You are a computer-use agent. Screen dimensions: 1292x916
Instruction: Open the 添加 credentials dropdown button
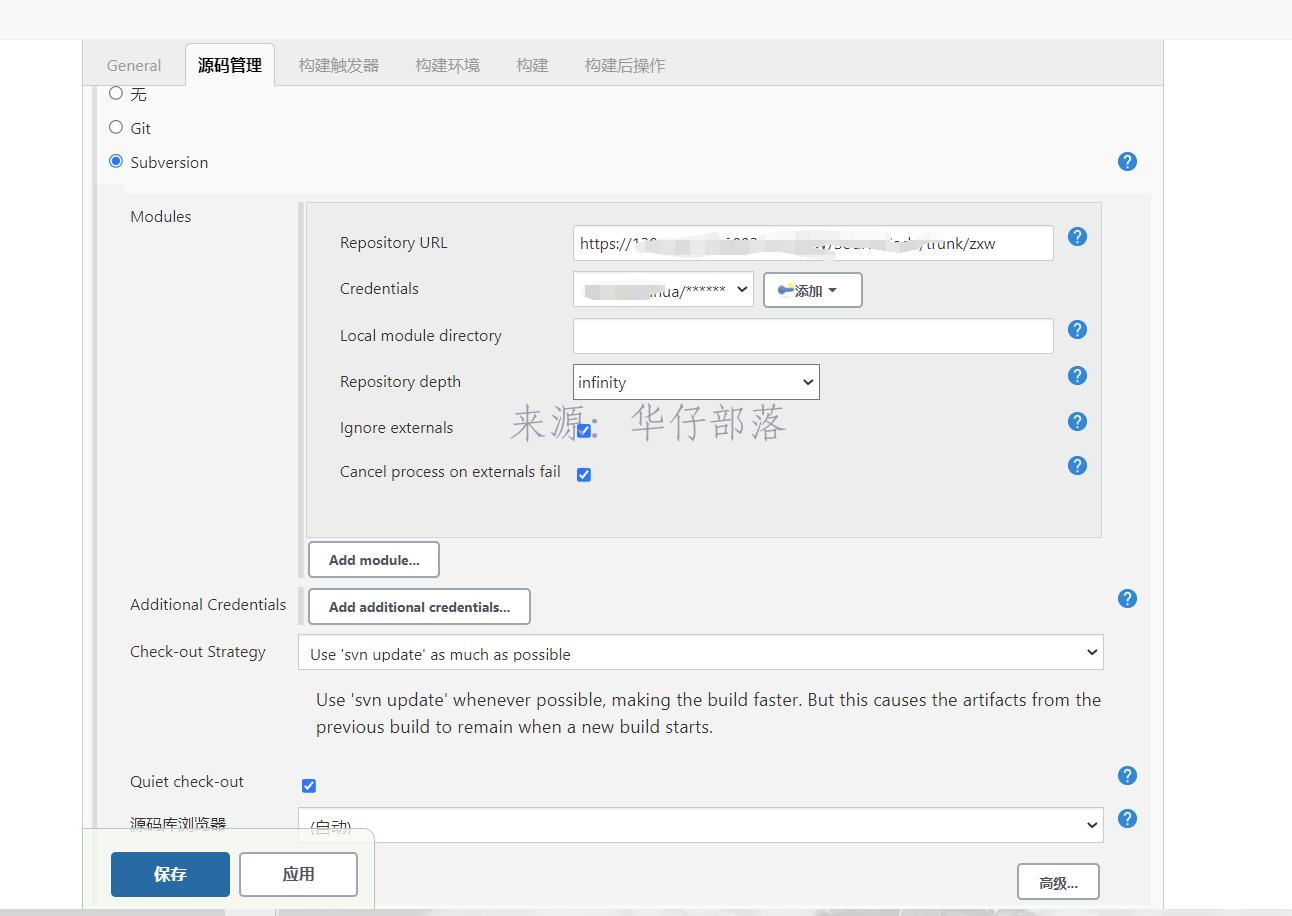(x=813, y=290)
